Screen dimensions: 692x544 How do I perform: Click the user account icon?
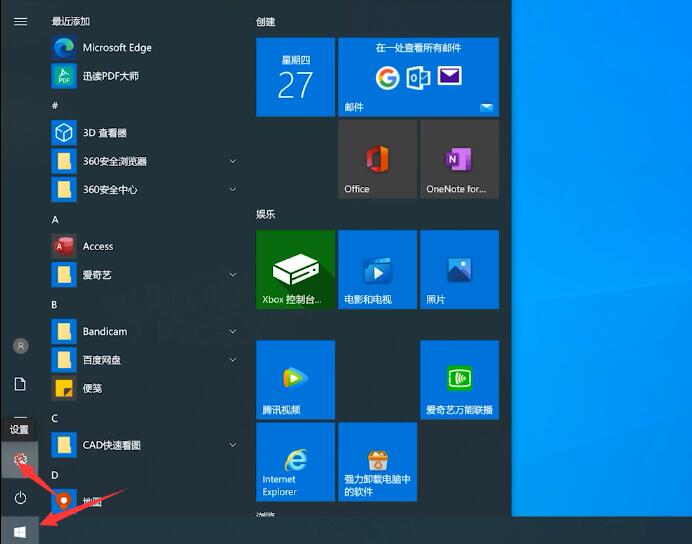click(x=21, y=346)
